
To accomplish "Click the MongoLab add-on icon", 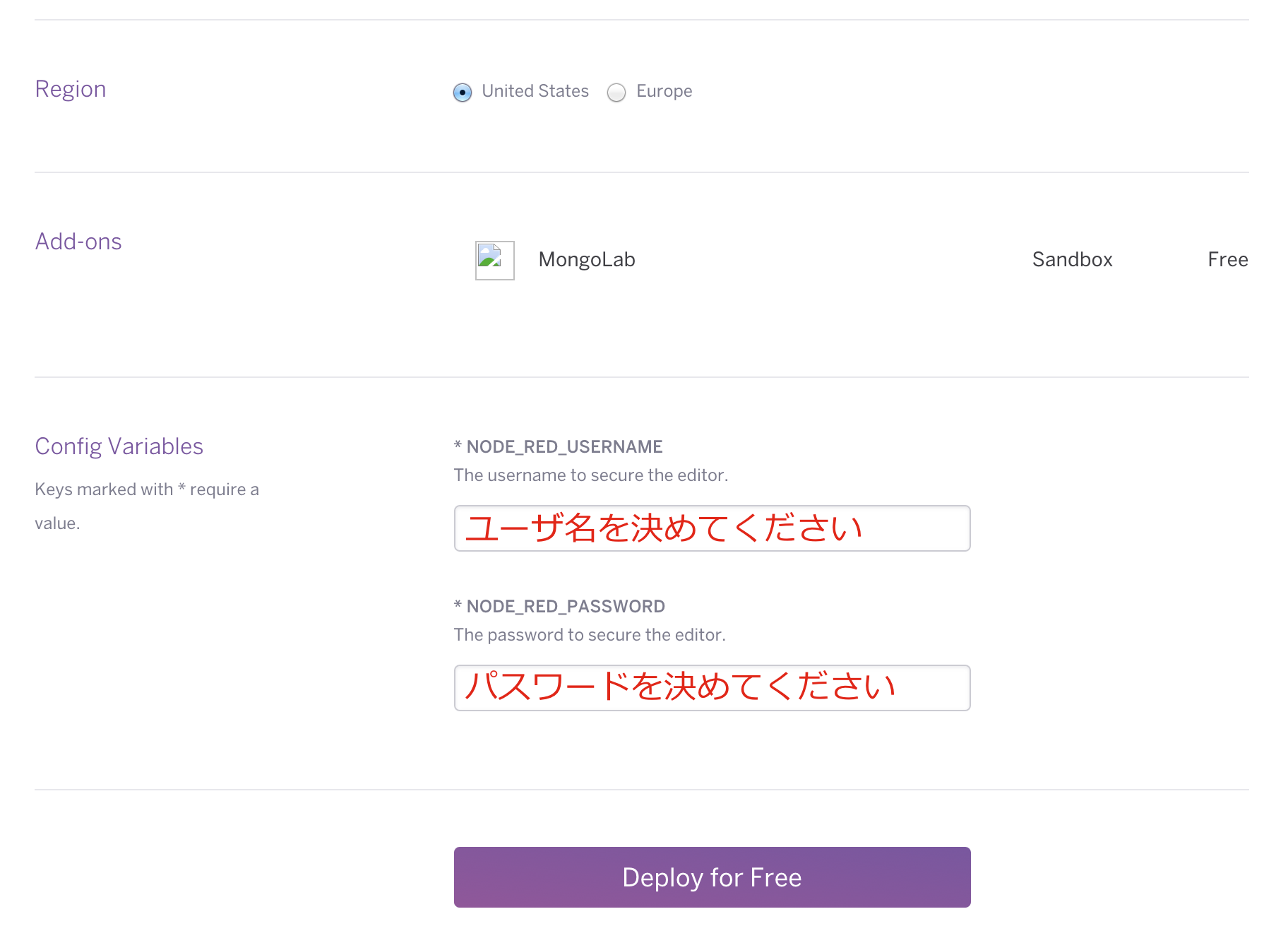I will 495,261.
